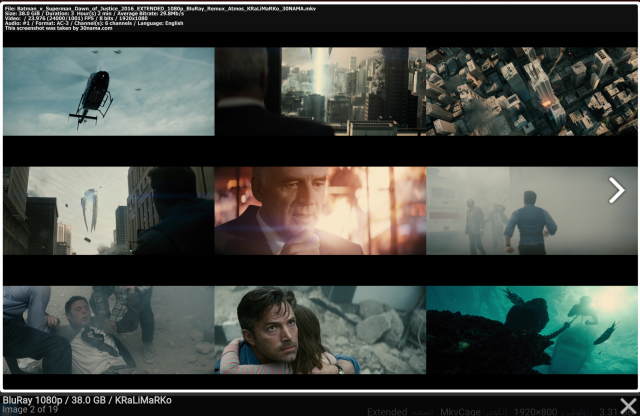
Task: Click the 'Image 2 of 19' counter
Action: coord(30,409)
